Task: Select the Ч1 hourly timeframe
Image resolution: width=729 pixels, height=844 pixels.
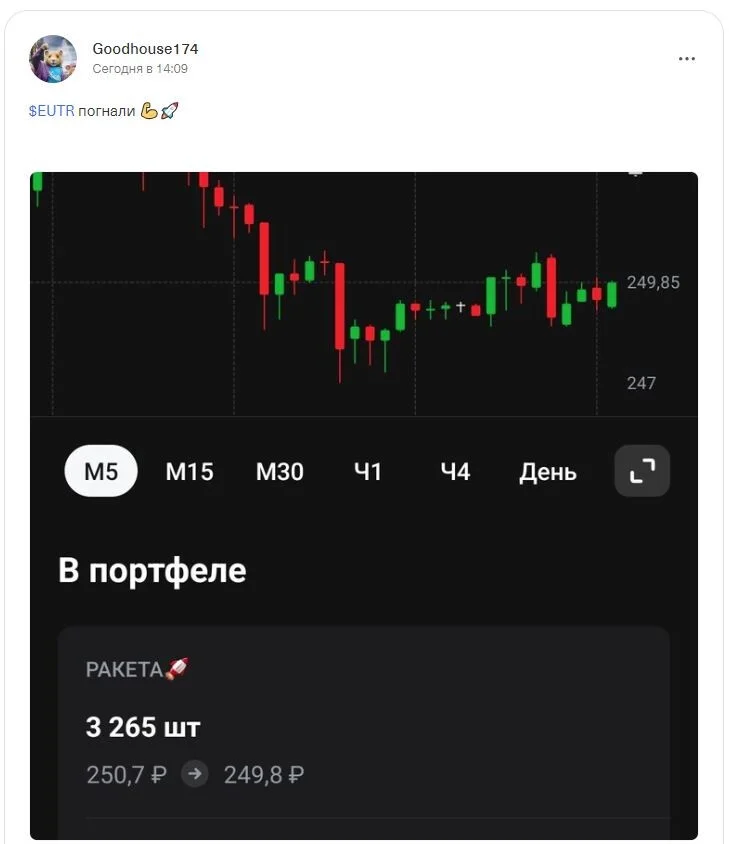Action: coord(368,472)
